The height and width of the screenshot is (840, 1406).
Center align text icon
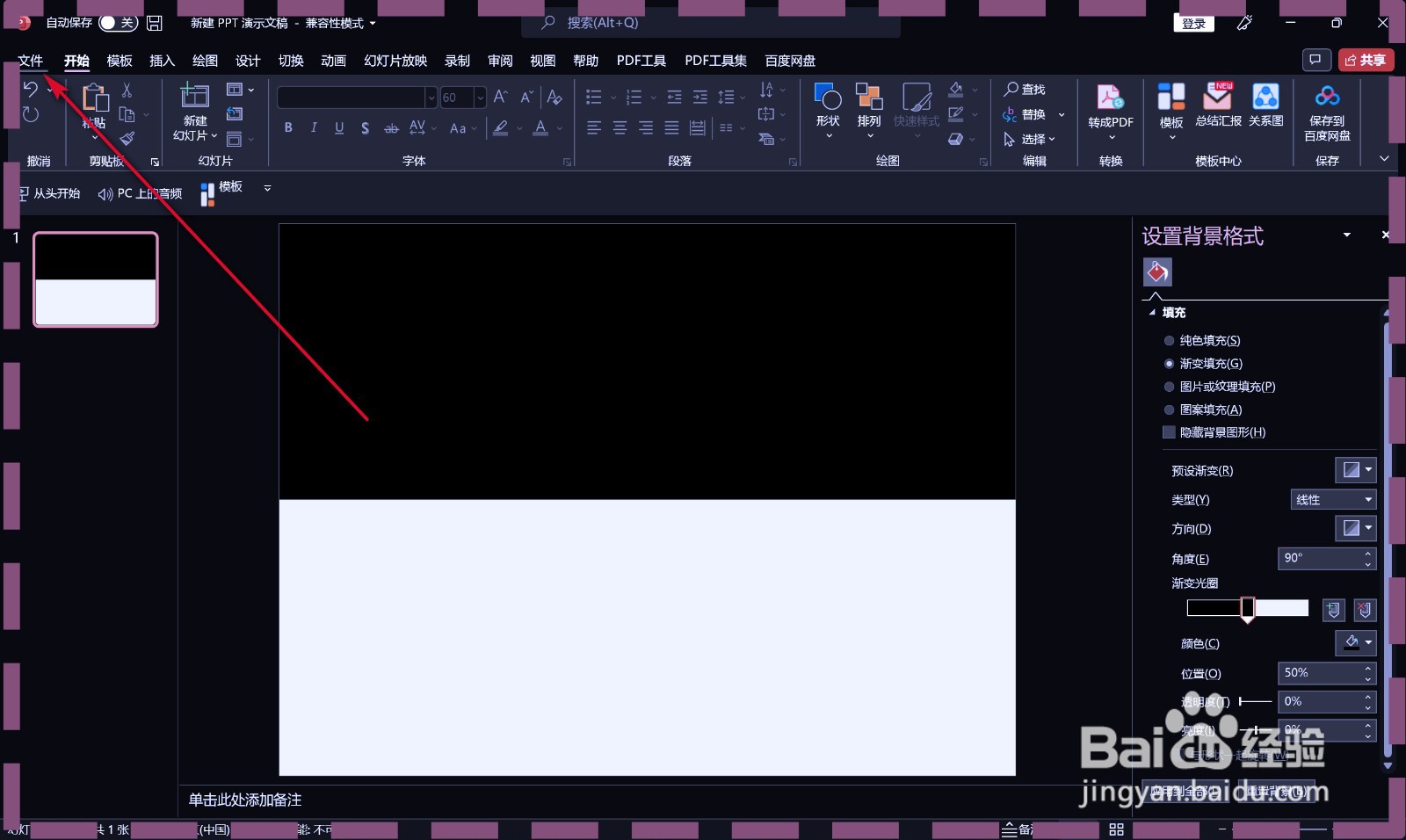[620, 128]
